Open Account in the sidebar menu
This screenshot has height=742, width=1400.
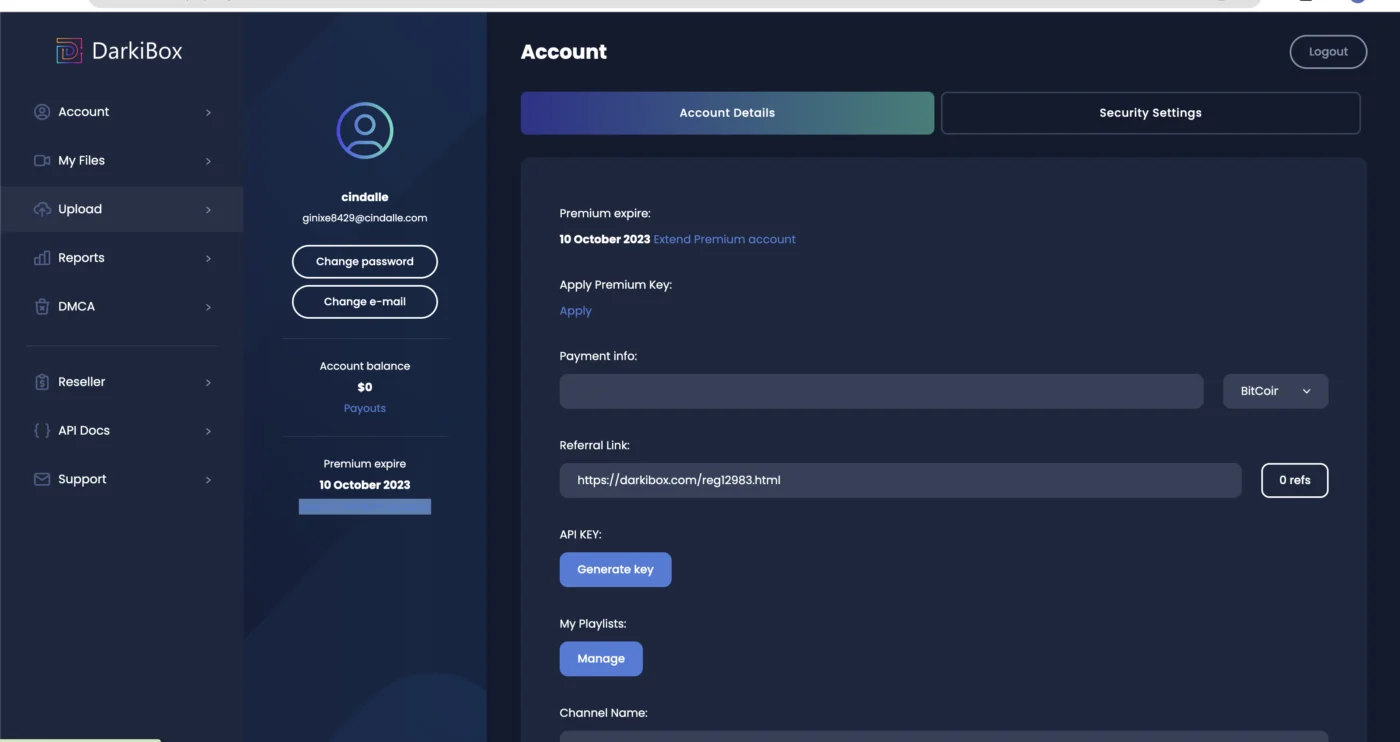pos(122,112)
